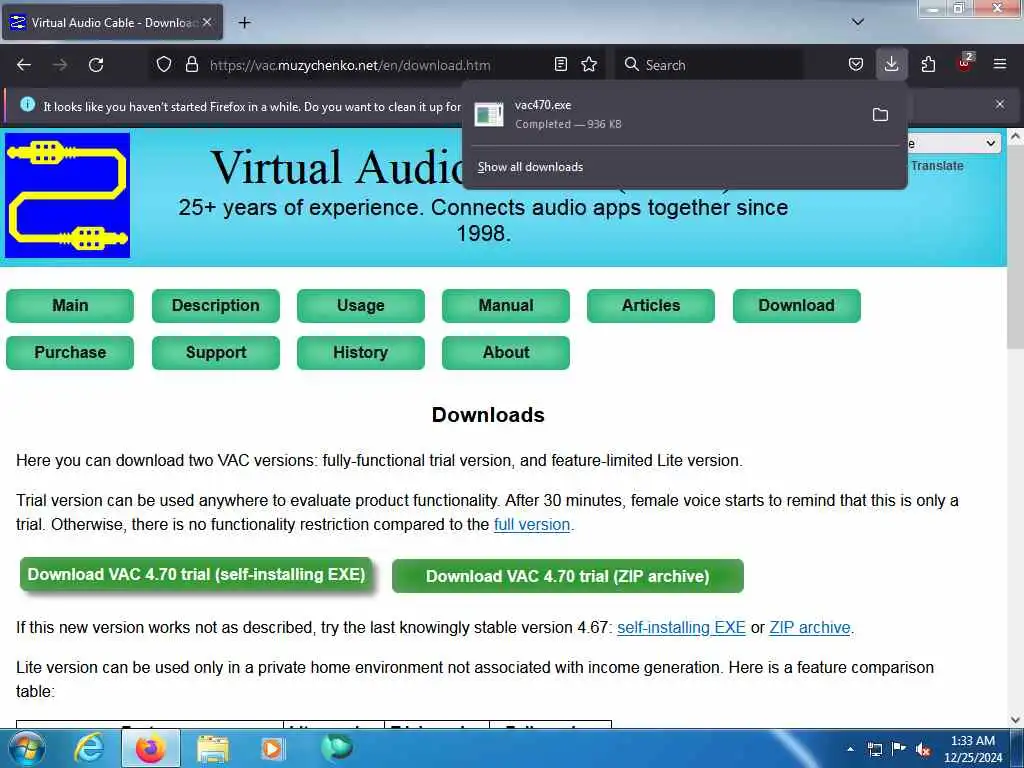The width and height of the screenshot is (1024, 768).
Task: Click version 4.67 ZIP archive link
Action: (810, 628)
